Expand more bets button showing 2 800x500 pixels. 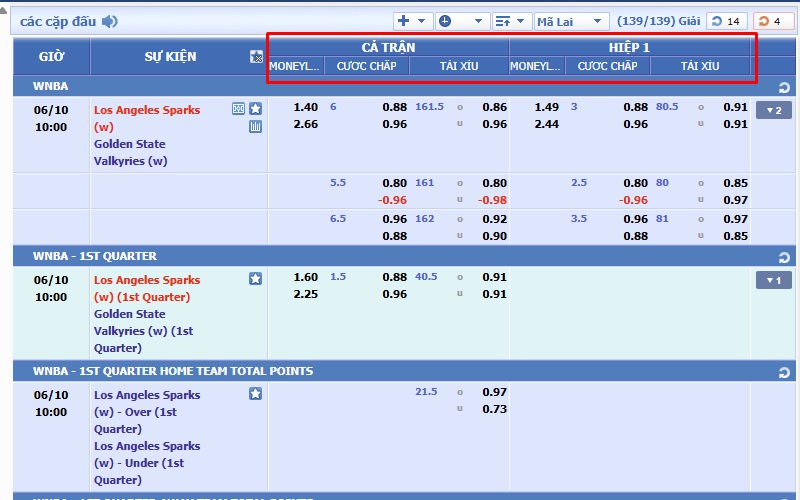[x=773, y=110]
